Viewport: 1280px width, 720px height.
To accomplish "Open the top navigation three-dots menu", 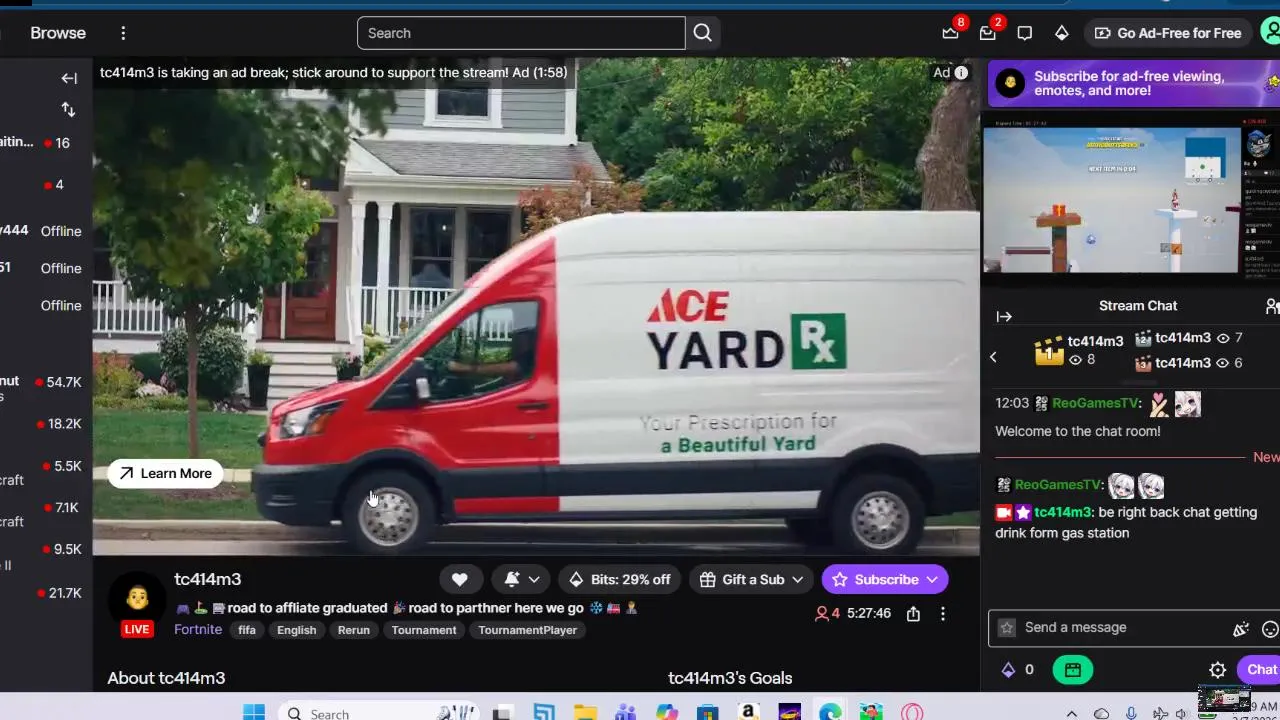I will click(x=123, y=33).
